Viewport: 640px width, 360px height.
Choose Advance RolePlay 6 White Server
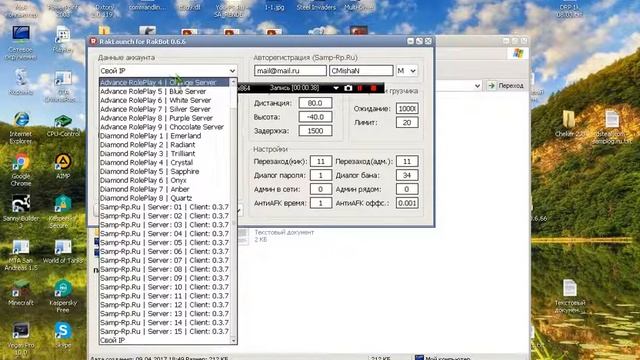pyautogui.click(x=164, y=100)
